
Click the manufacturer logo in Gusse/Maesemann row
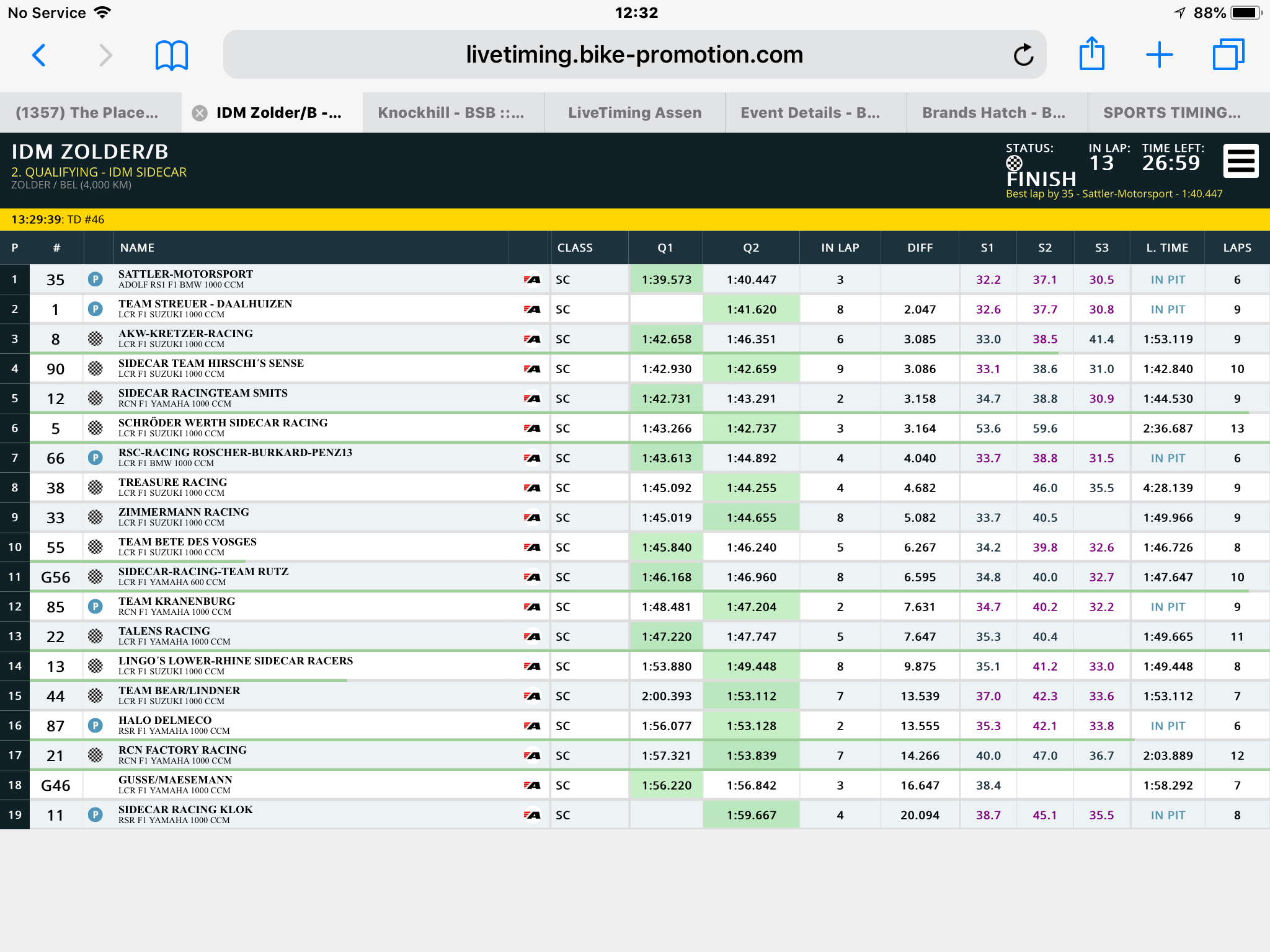(531, 785)
